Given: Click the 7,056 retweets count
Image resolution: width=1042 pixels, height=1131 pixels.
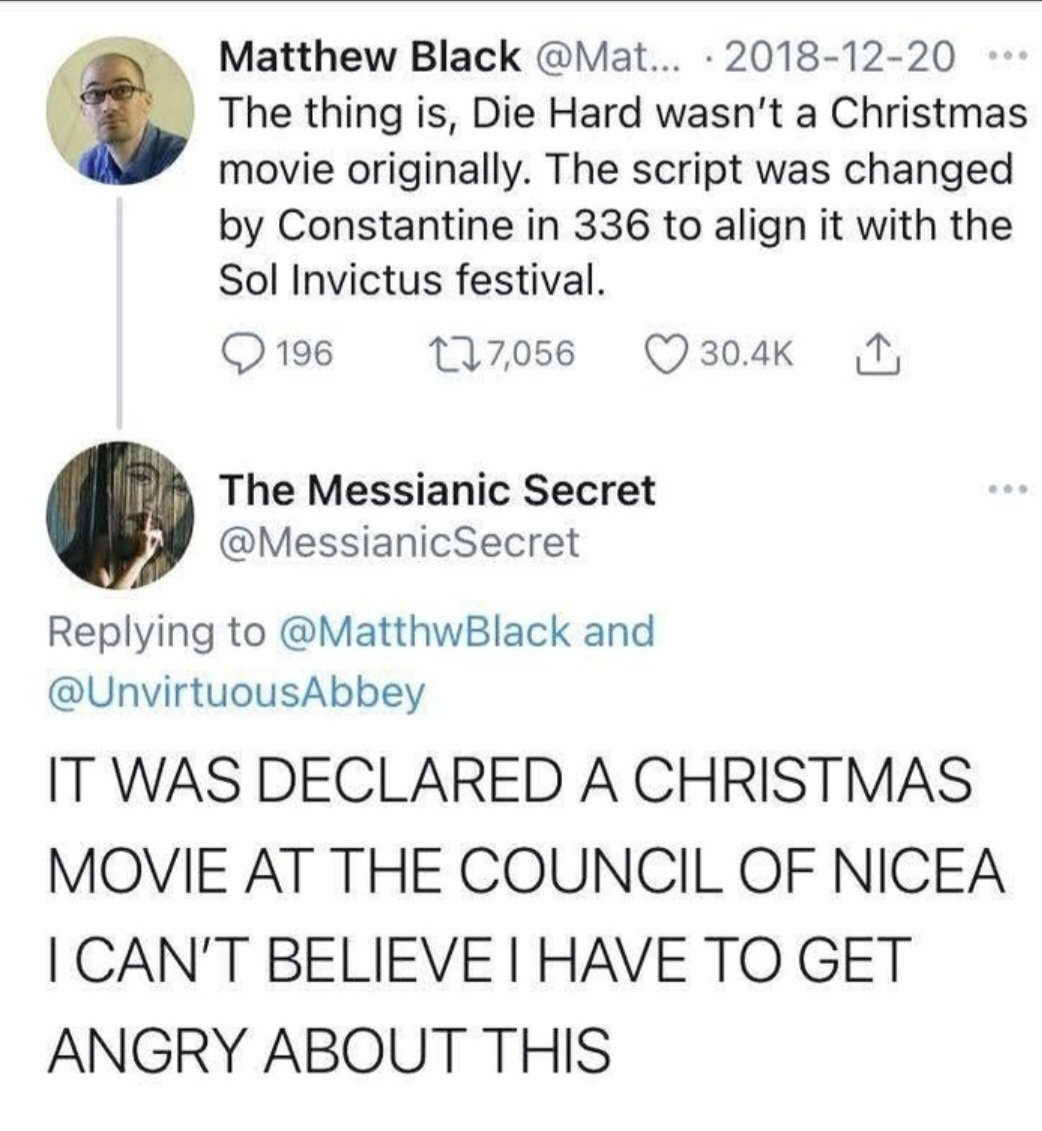Looking at the screenshot, I should [525, 353].
